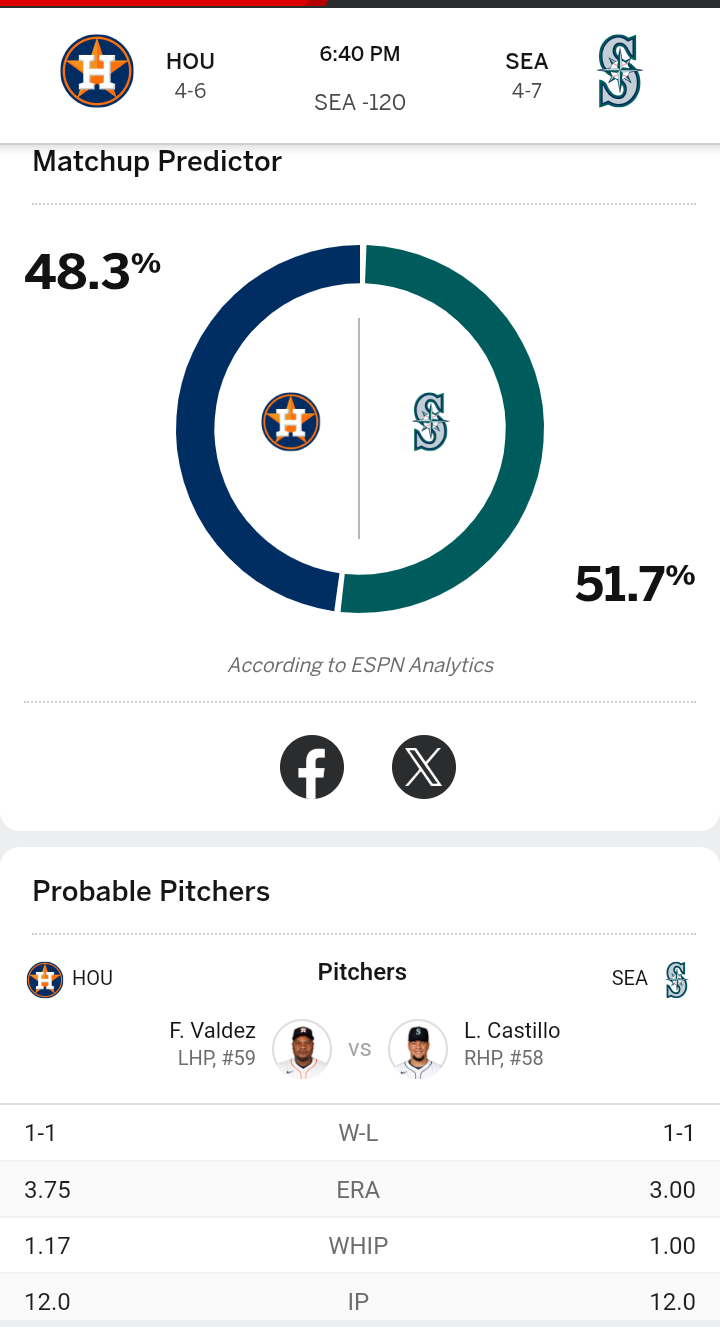
Task: View L. Castillo player headshot
Action: [x=417, y=1049]
